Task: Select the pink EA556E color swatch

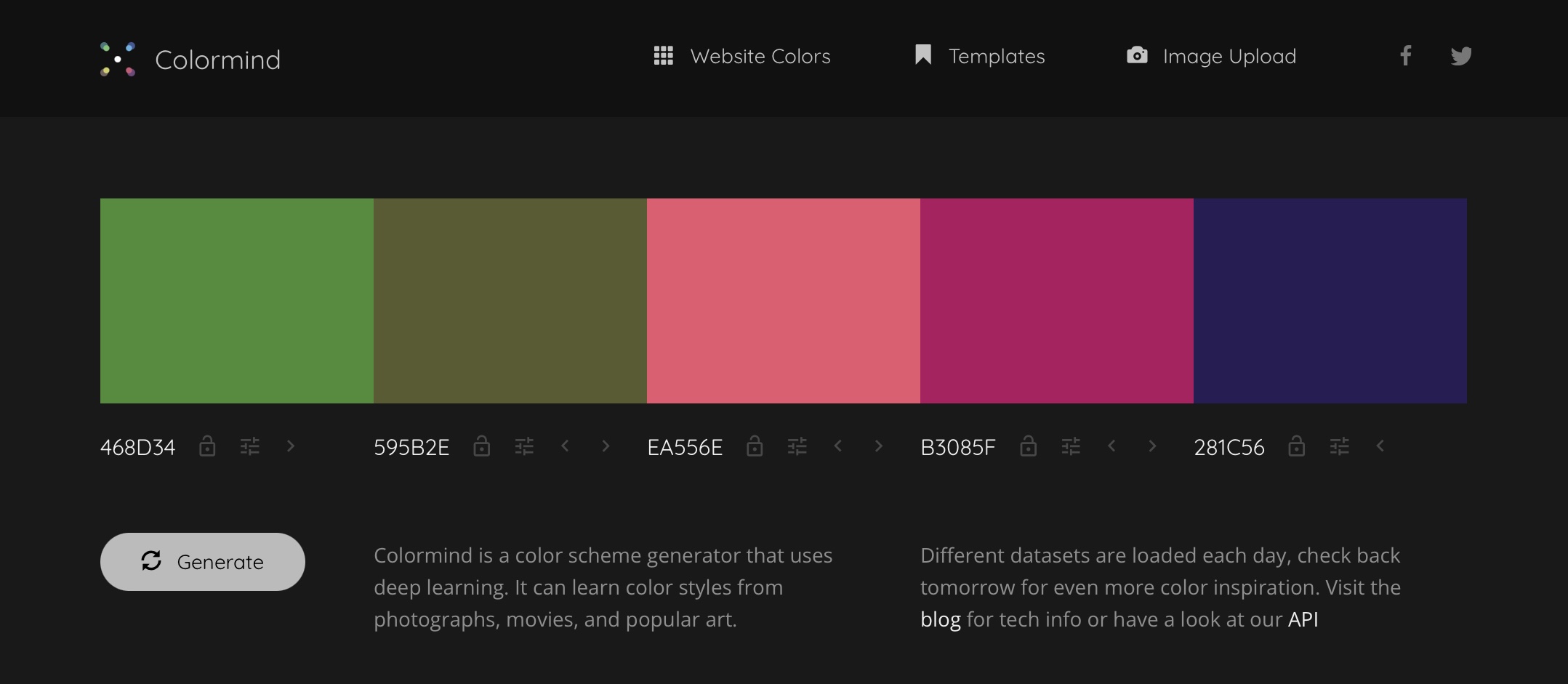Action: pyautogui.click(x=783, y=300)
